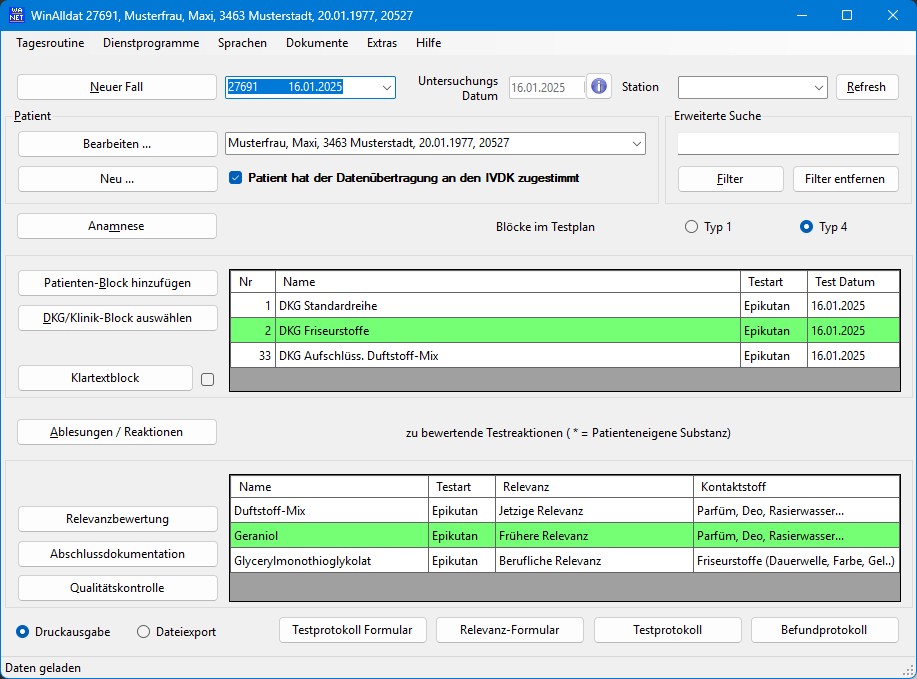Open the Extras menu
Screen dimensions: 917x679
[381, 43]
